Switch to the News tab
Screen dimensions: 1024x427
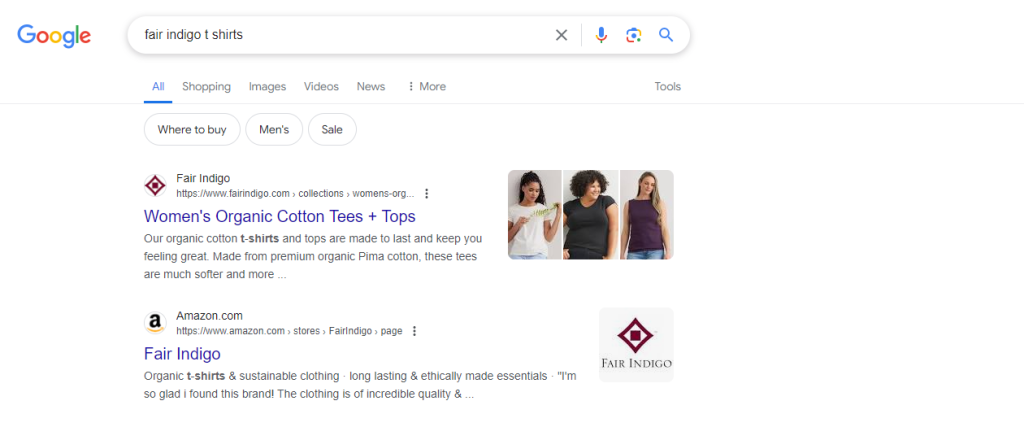coord(371,86)
